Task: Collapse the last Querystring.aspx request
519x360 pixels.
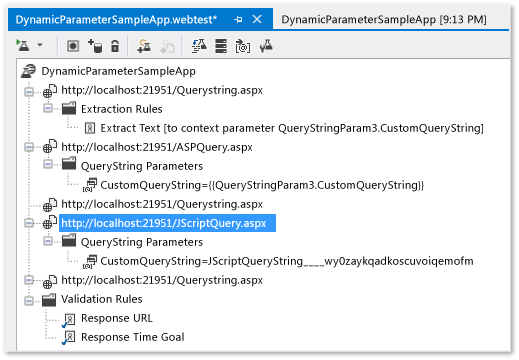Action: pos(29,280)
